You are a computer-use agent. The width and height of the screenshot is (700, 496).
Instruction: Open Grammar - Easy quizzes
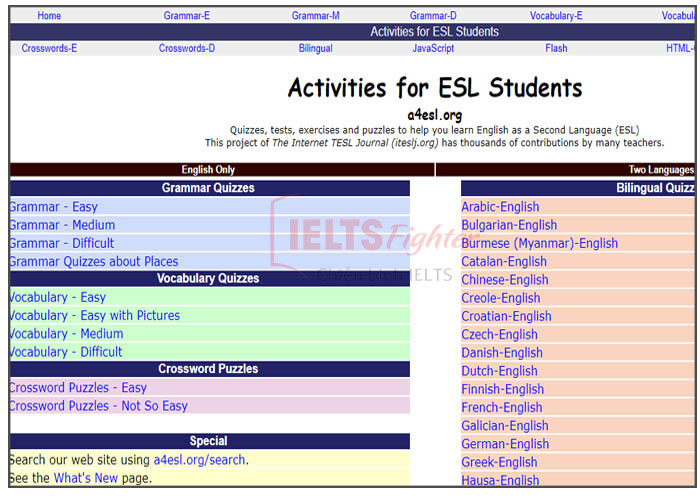(x=54, y=207)
